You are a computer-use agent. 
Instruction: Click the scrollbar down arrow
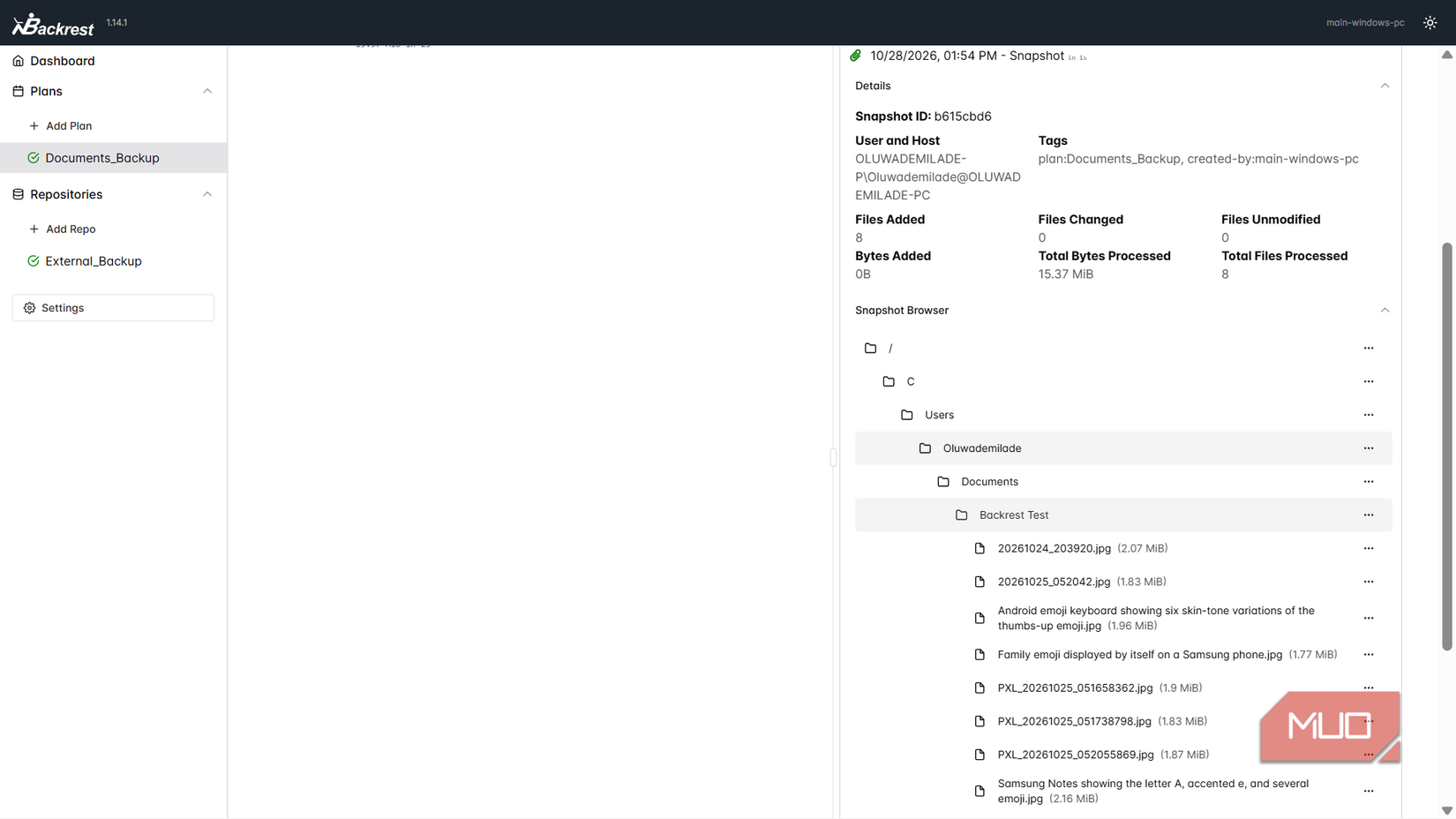[1447, 810]
